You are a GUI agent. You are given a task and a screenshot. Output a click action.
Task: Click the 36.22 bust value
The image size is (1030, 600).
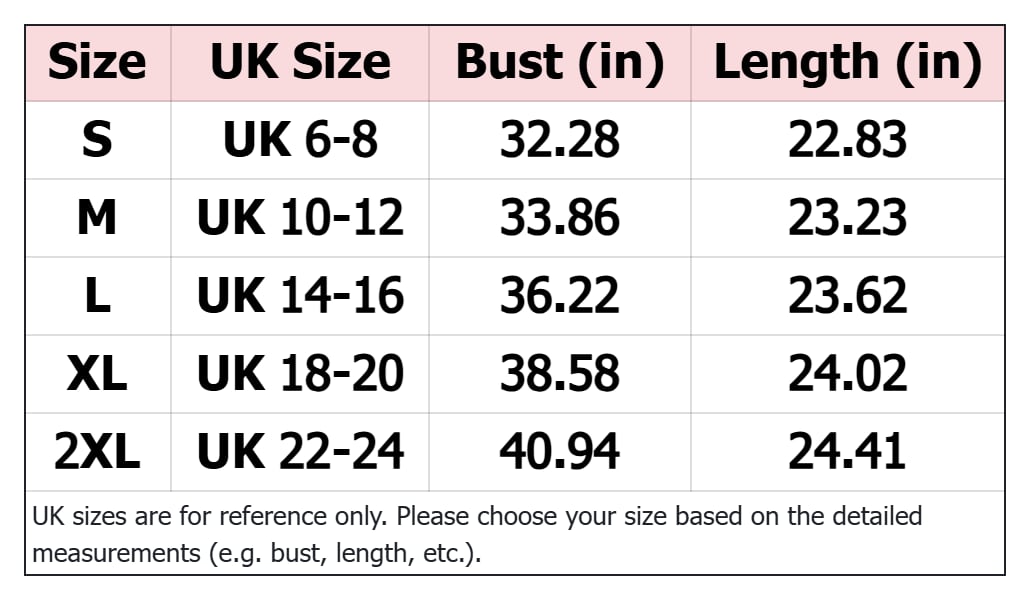point(559,296)
